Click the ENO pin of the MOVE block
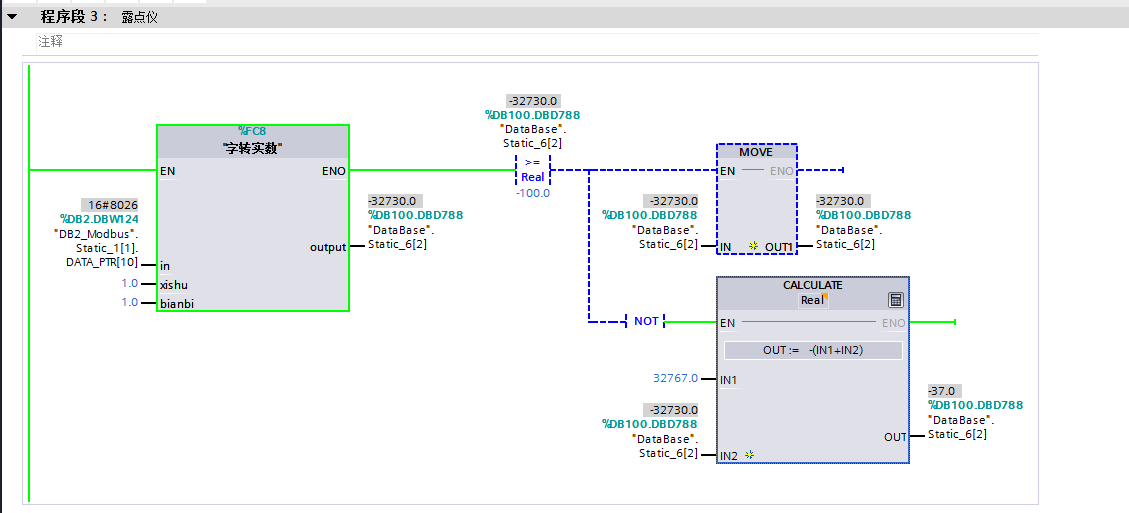The image size is (1129, 513). tap(781, 171)
